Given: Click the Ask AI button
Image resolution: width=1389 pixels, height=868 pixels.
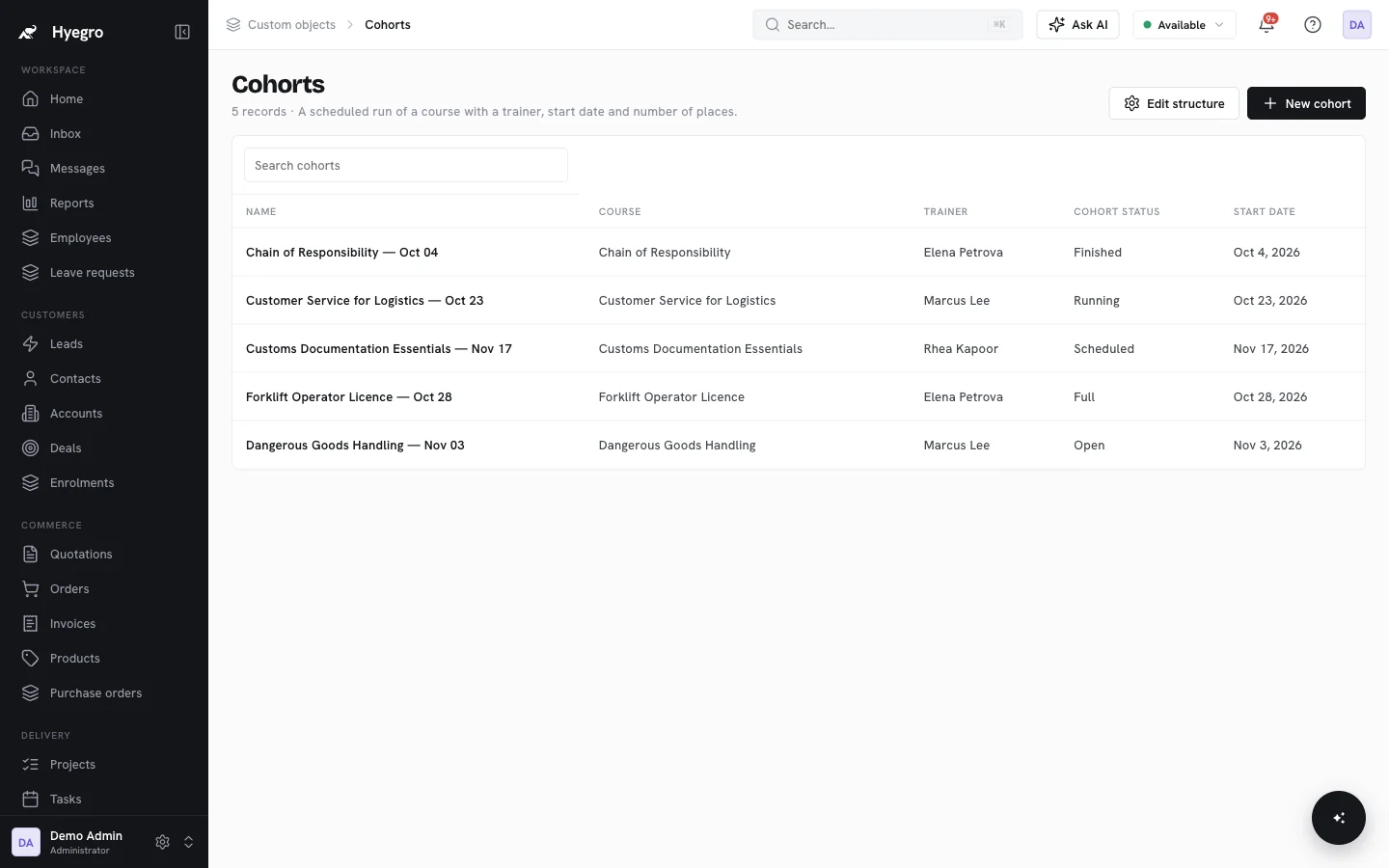Looking at the screenshot, I should pyautogui.click(x=1077, y=25).
